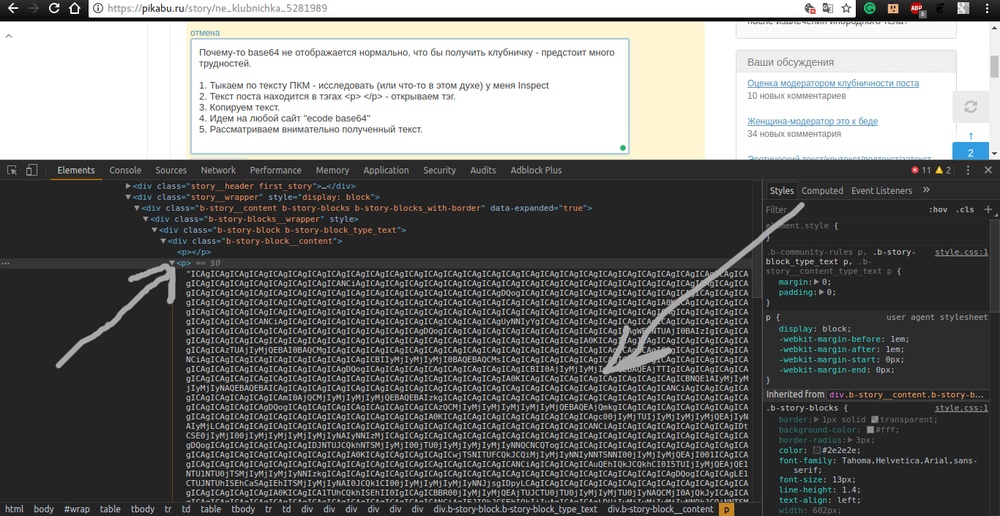
Task: Expand the padding shorthand property triangle
Action: (821, 292)
